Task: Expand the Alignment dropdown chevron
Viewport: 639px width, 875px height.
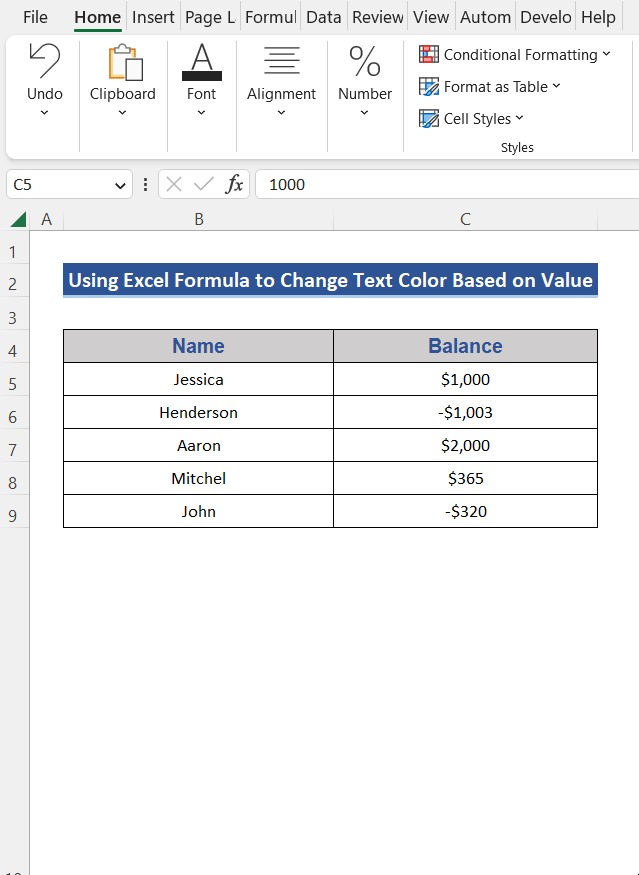Action: click(281, 113)
